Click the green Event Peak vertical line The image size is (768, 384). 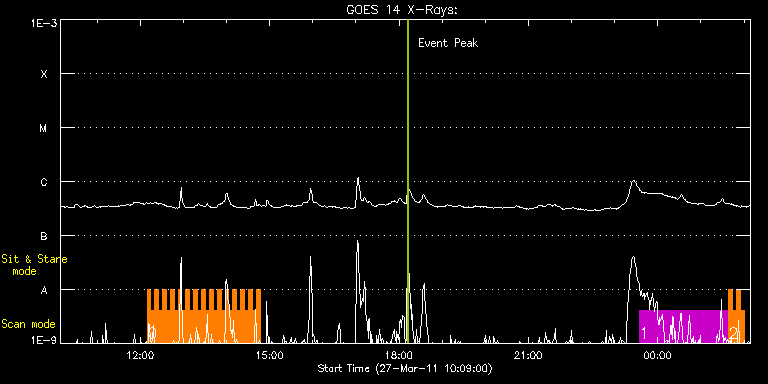point(408,181)
